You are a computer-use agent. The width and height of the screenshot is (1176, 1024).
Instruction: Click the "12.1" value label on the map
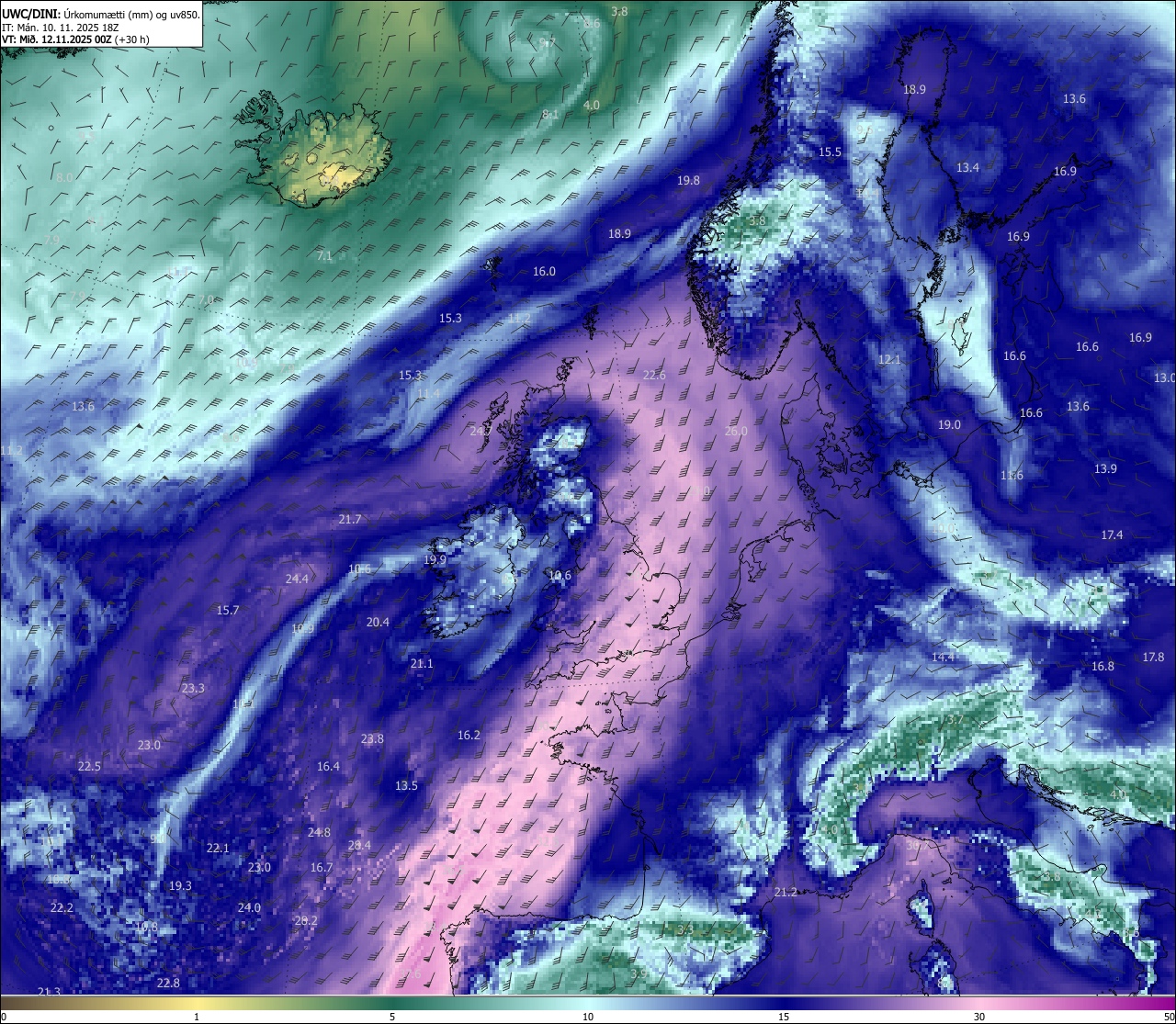click(889, 360)
